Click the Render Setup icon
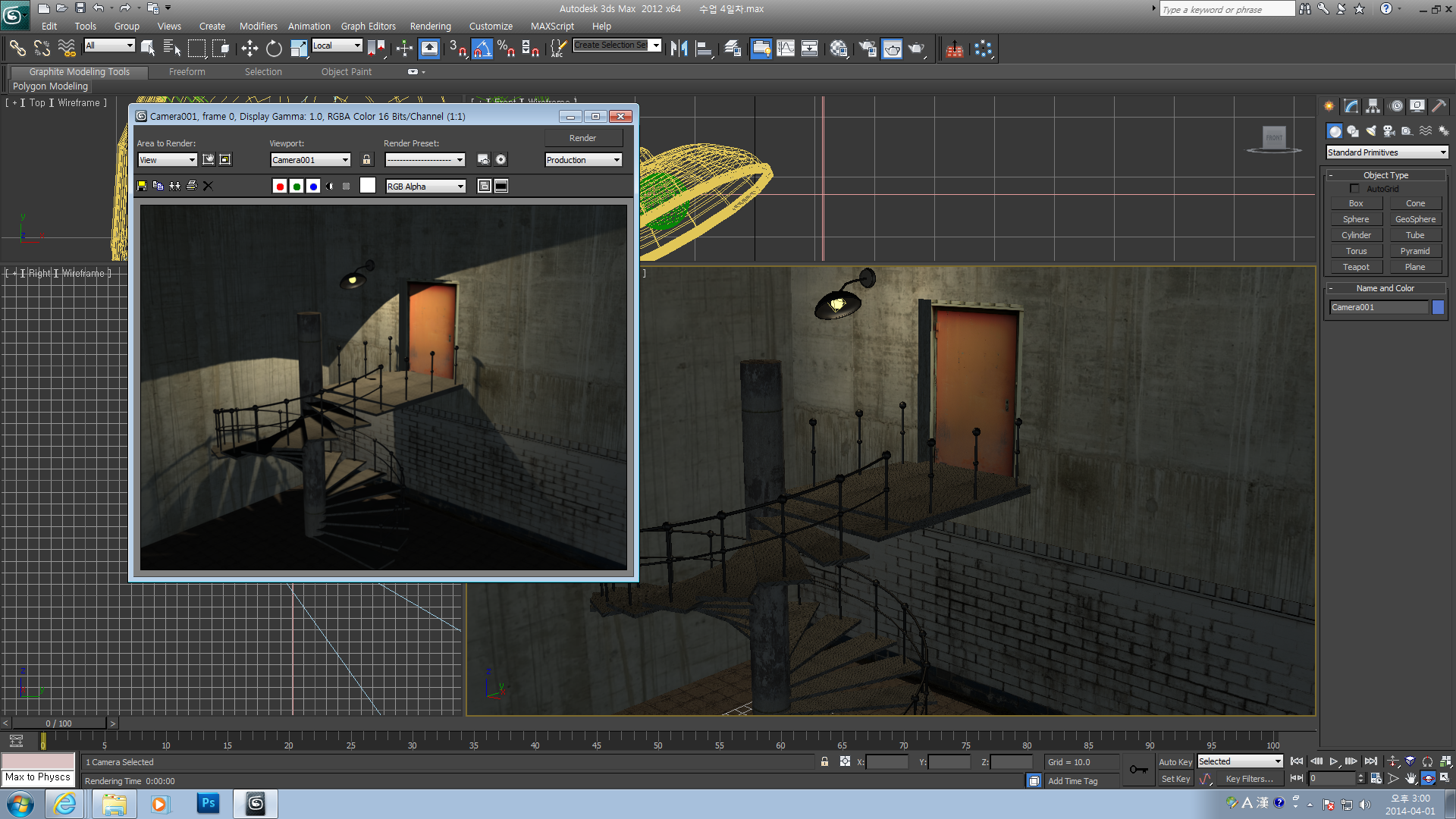This screenshot has width=1456, height=819. point(867,49)
